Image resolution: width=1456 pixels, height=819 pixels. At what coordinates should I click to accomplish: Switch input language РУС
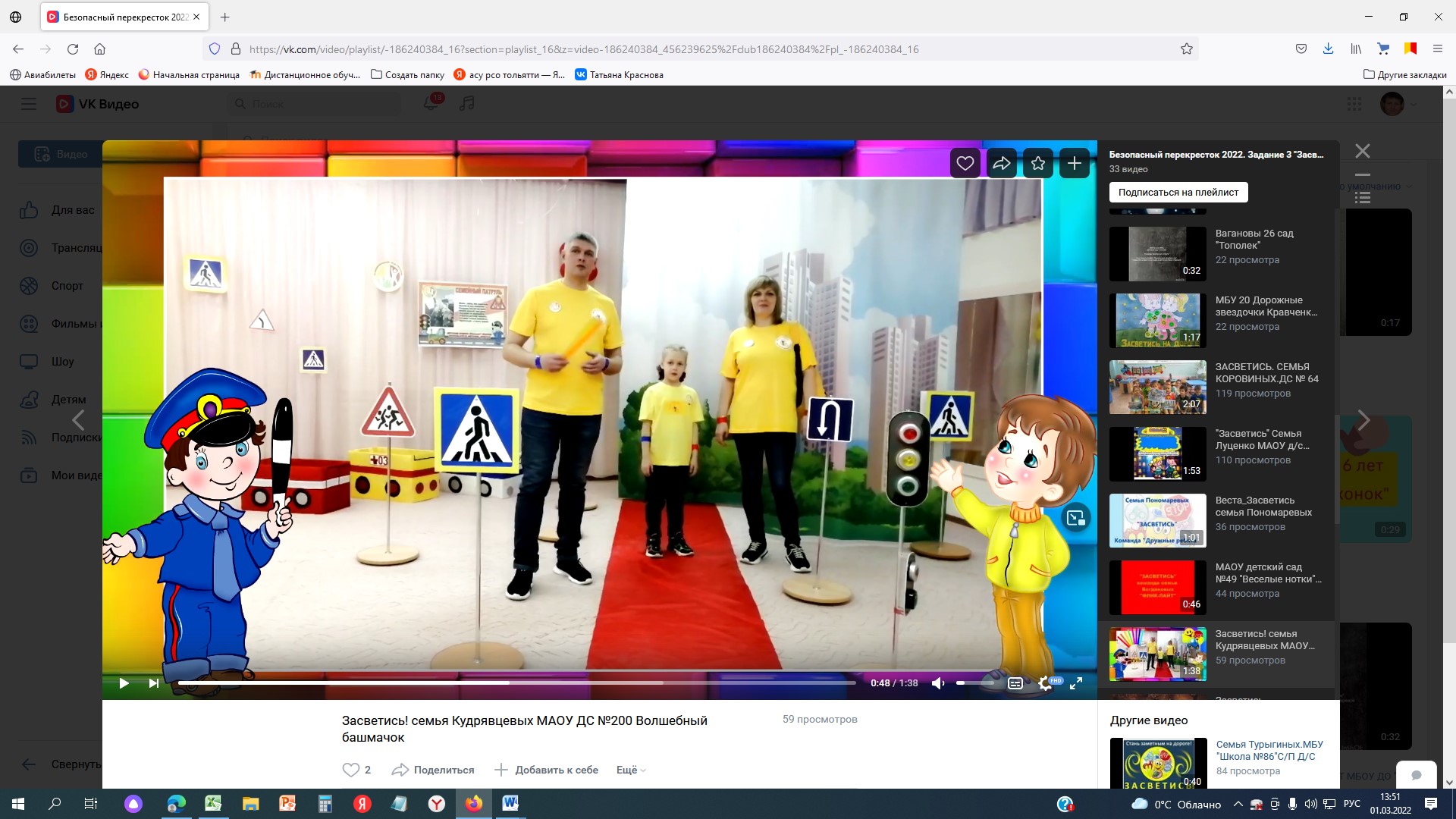1351,804
